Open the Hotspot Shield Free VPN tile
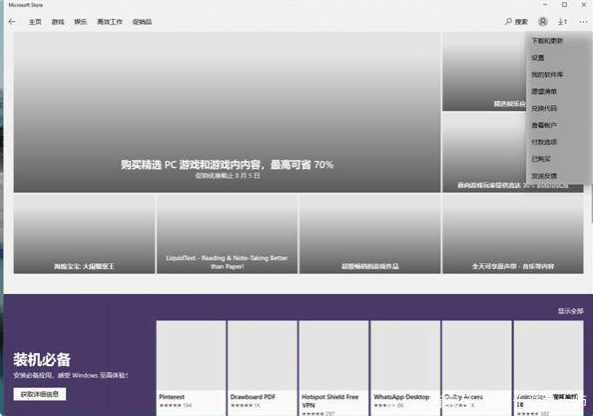593x416 pixels. point(334,368)
